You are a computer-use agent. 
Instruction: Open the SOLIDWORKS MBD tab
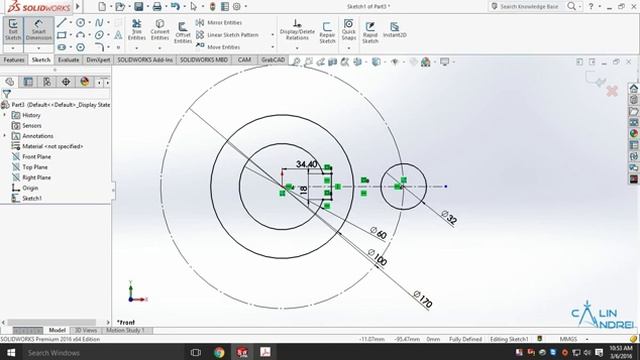pos(204,60)
